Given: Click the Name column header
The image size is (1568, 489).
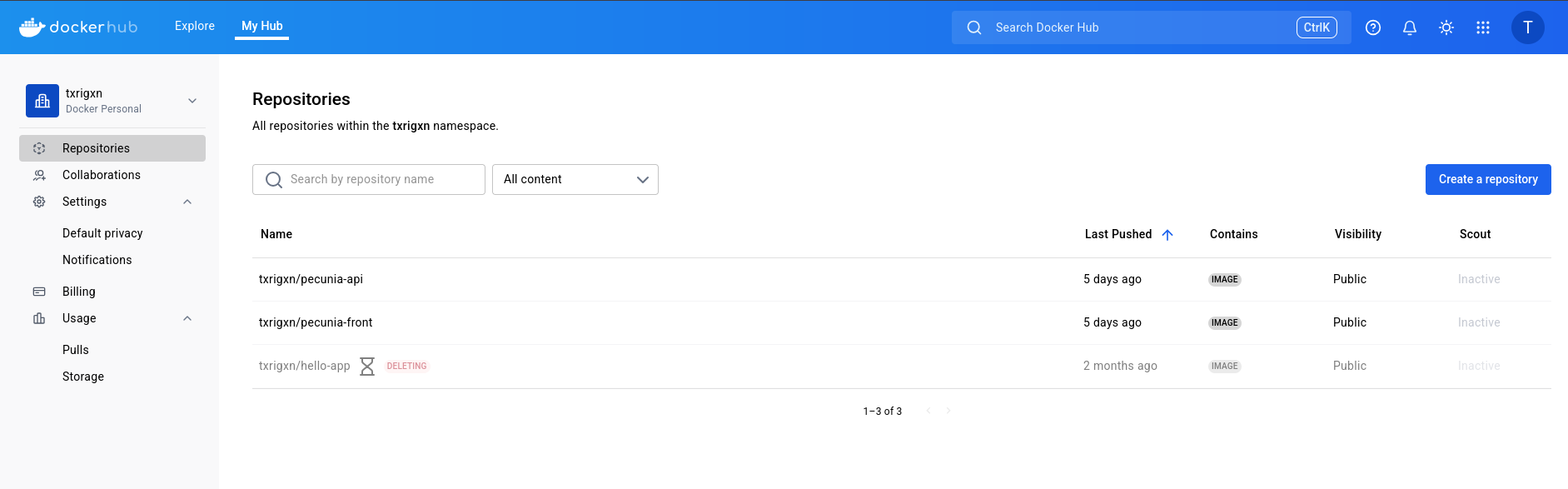Looking at the screenshot, I should coord(276,234).
